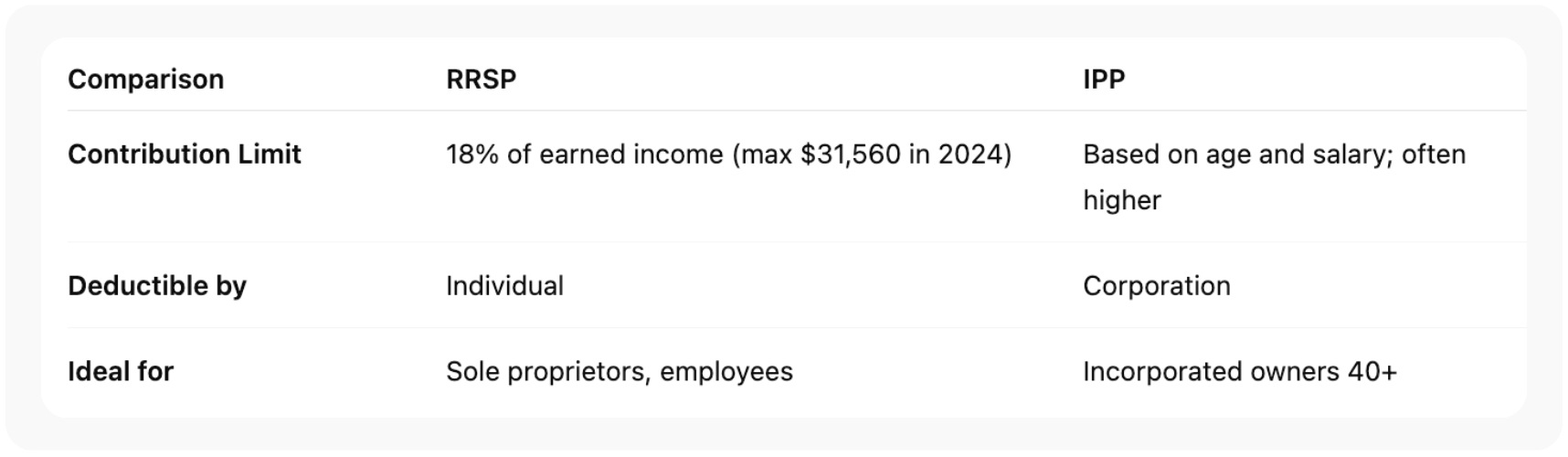The width and height of the screenshot is (1568, 457).
Task: Click the Comparison column header
Action: tap(145, 80)
